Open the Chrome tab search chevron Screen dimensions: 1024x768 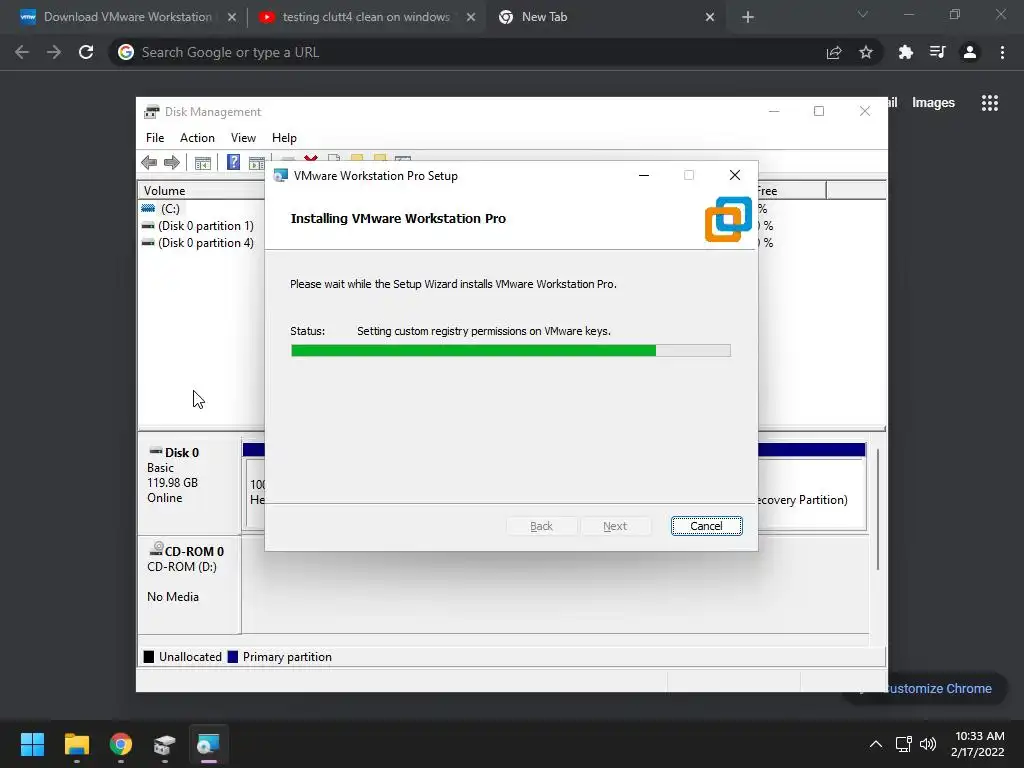point(863,14)
